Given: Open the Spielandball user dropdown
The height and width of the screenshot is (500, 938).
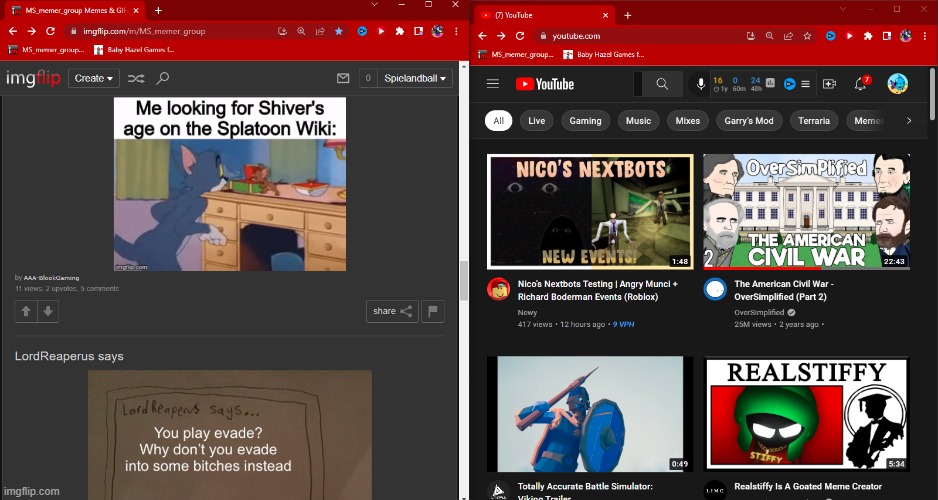Looking at the screenshot, I should (417, 78).
